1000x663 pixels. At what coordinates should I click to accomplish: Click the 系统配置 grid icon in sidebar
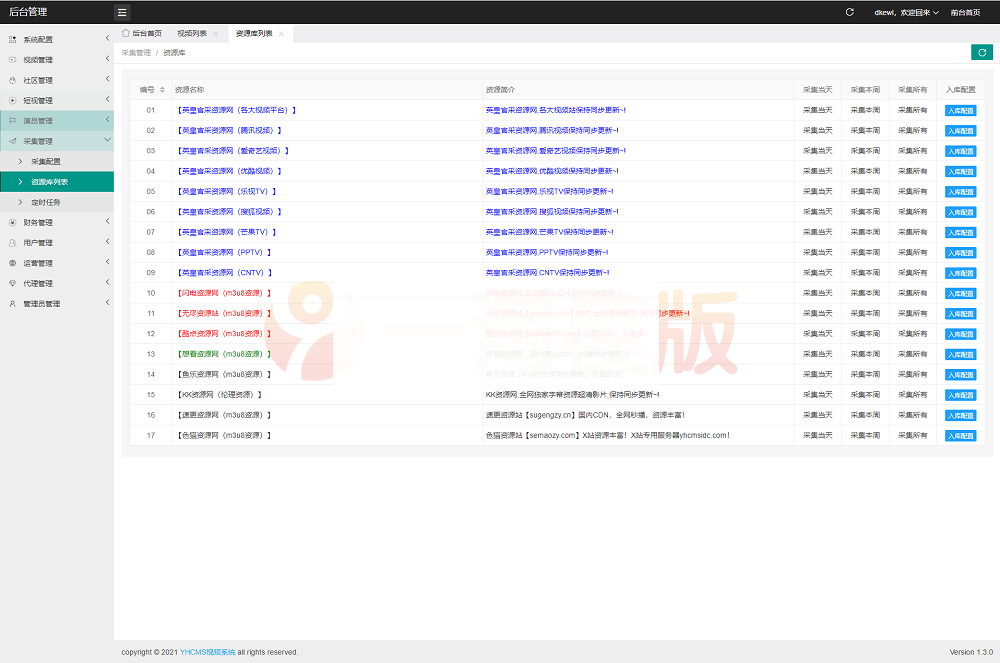(13, 39)
